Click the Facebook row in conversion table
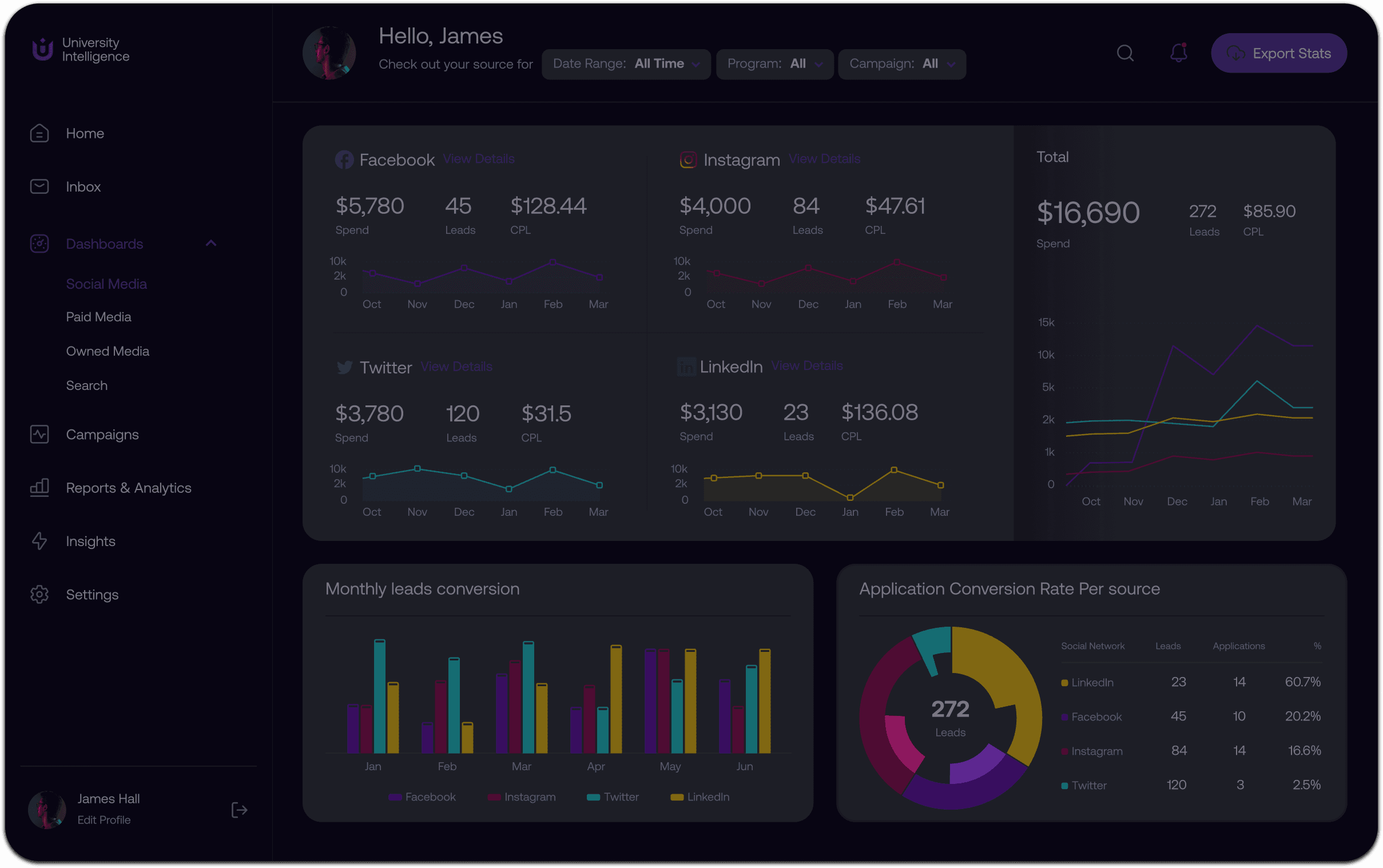The height and width of the screenshot is (868, 1383). tap(1191, 716)
